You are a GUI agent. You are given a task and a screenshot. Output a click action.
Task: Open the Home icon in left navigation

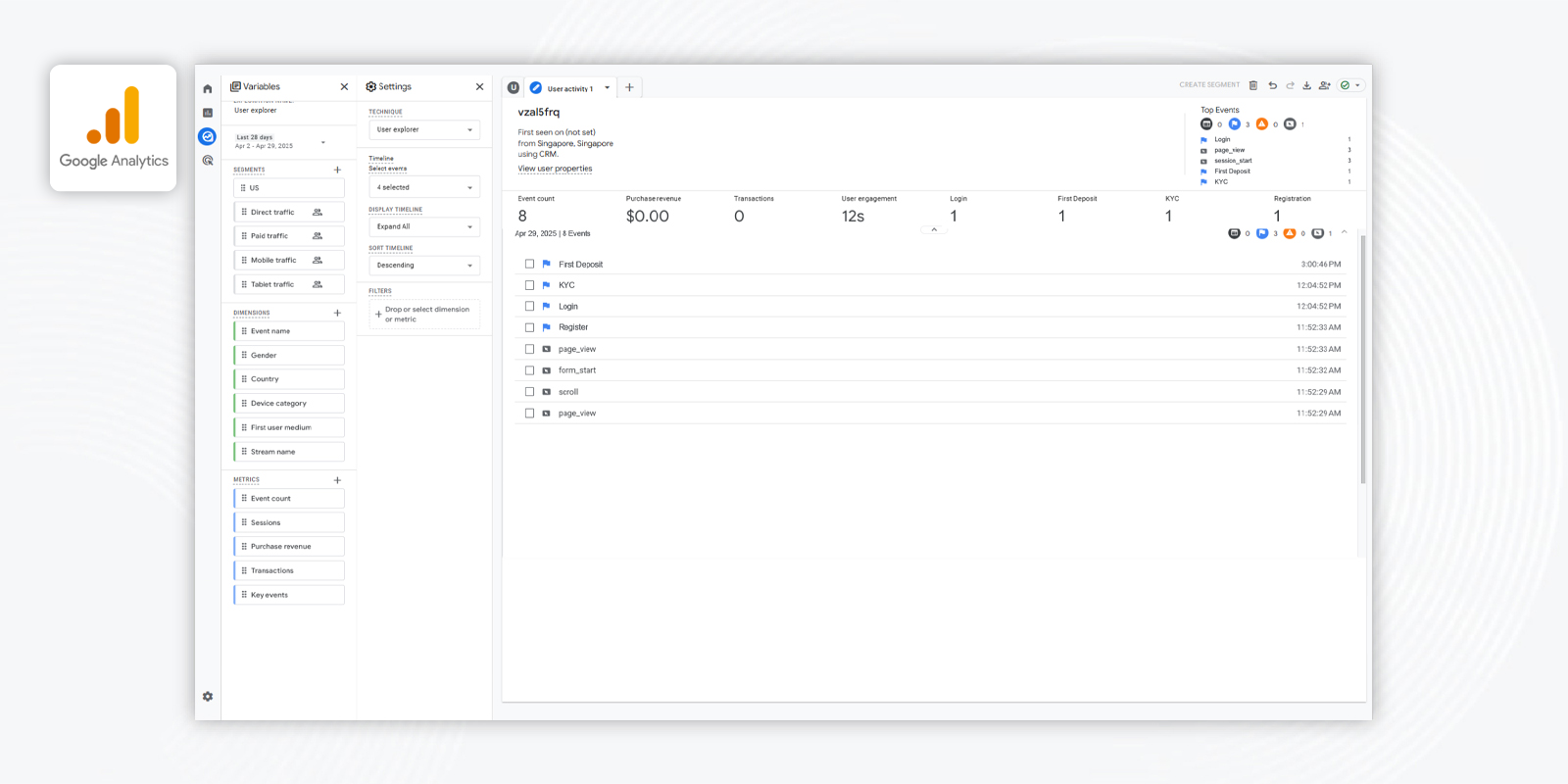tap(208, 89)
